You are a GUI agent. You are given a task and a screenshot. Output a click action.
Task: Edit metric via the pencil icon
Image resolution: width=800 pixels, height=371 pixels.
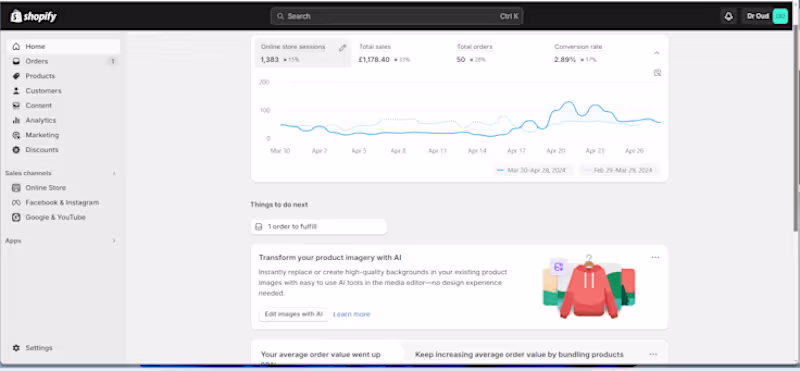pyautogui.click(x=342, y=48)
